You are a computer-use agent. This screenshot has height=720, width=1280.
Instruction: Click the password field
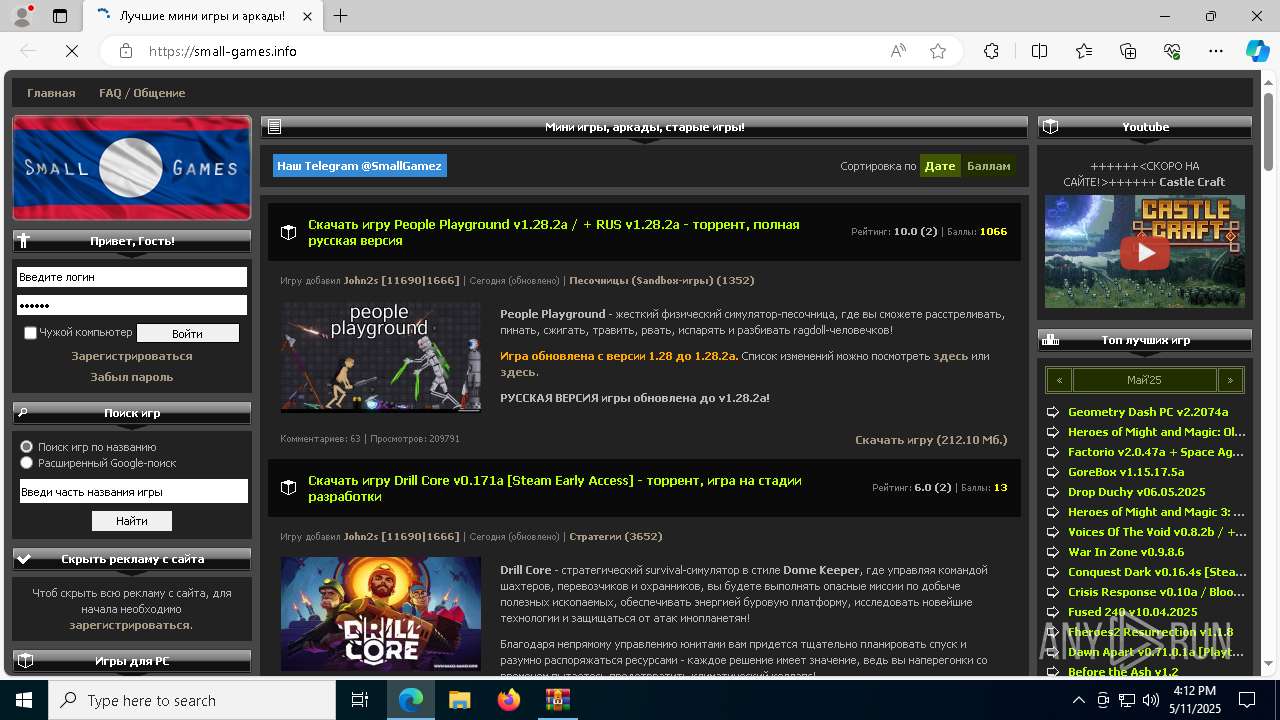[x=131, y=305]
